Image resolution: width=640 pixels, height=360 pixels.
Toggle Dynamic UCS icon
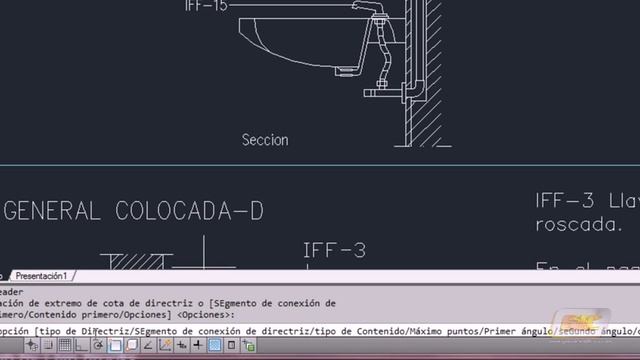(x=165, y=346)
